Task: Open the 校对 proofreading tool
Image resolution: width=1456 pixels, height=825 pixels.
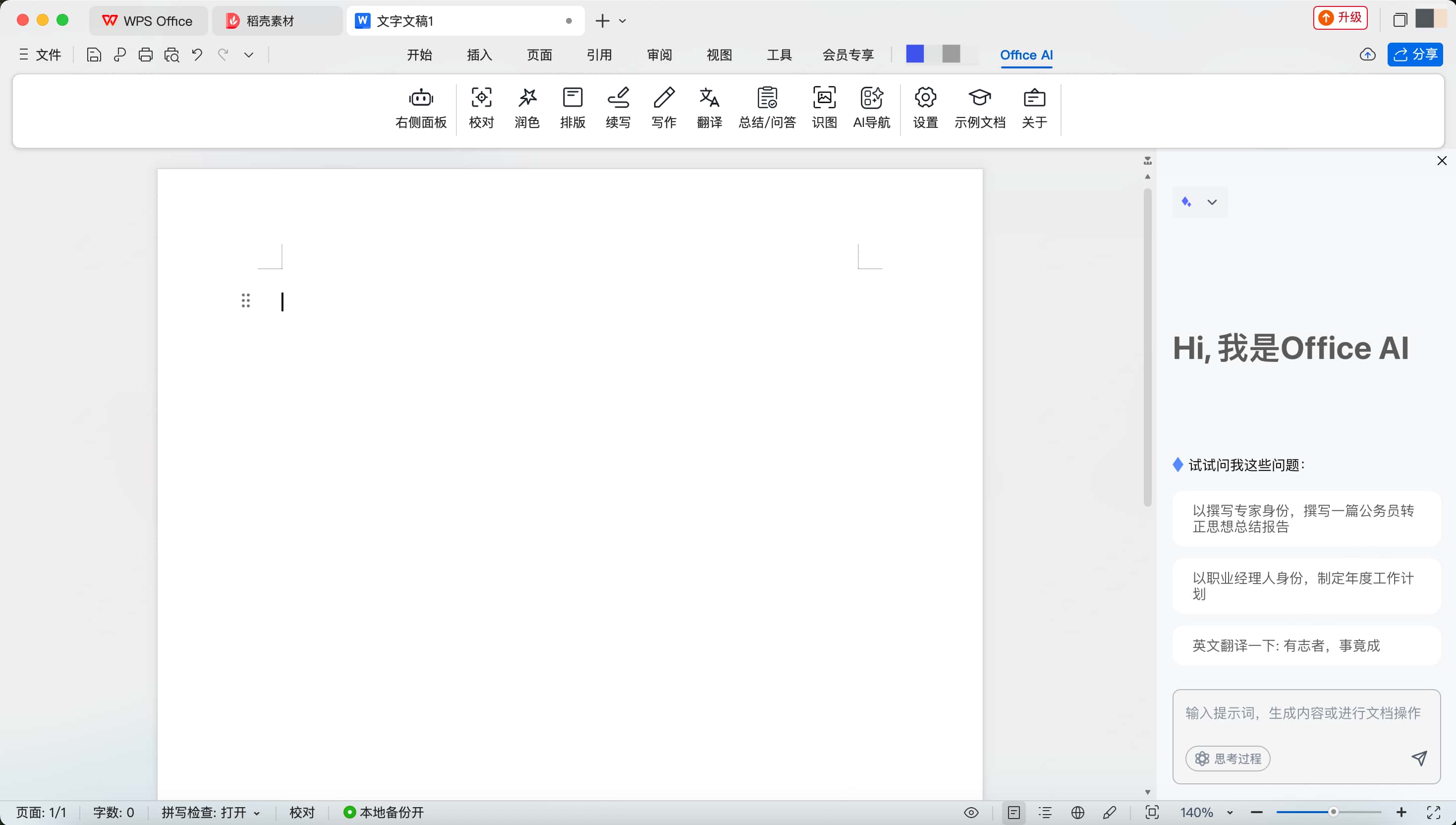Action: [481, 108]
